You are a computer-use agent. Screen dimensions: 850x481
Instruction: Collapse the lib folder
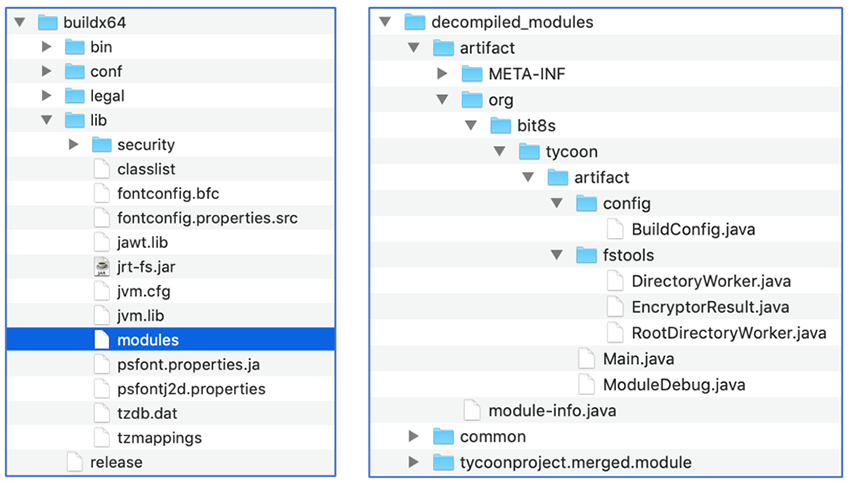click(x=46, y=120)
